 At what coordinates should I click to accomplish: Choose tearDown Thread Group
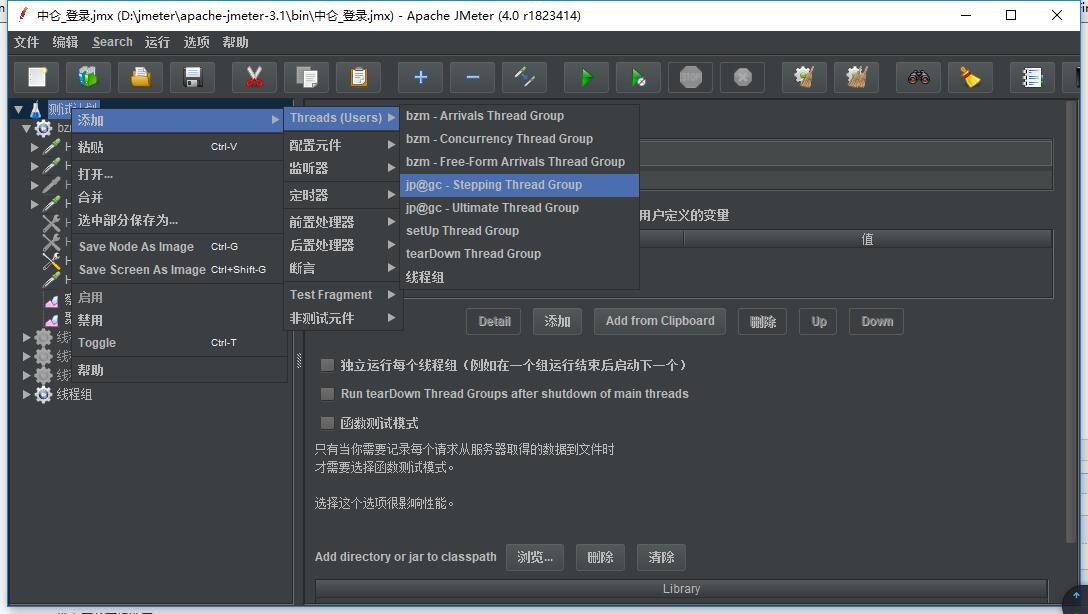(519, 253)
